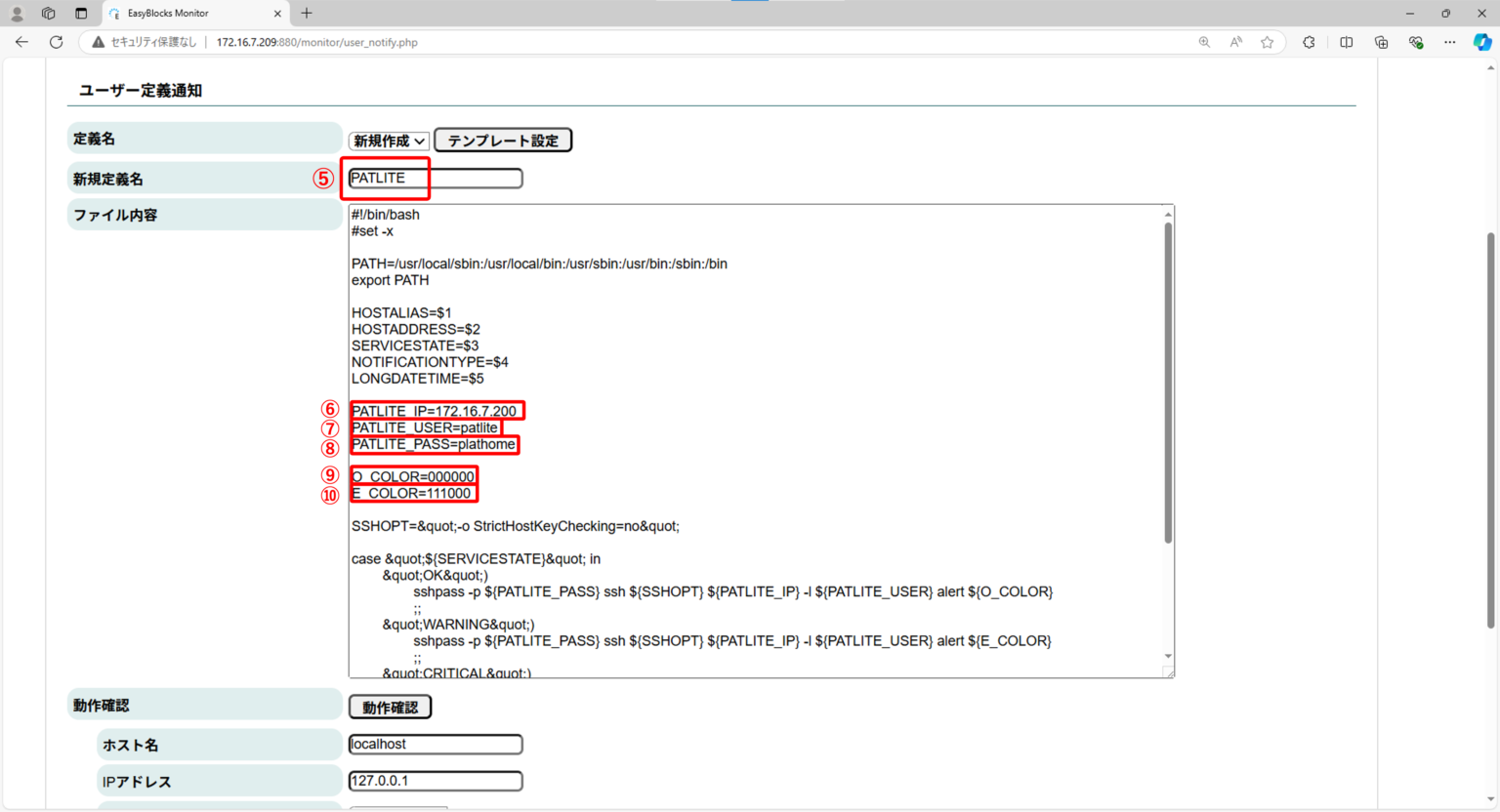Open the Copilot sidebar
Image resolution: width=1500 pixels, height=812 pixels.
point(1482,42)
